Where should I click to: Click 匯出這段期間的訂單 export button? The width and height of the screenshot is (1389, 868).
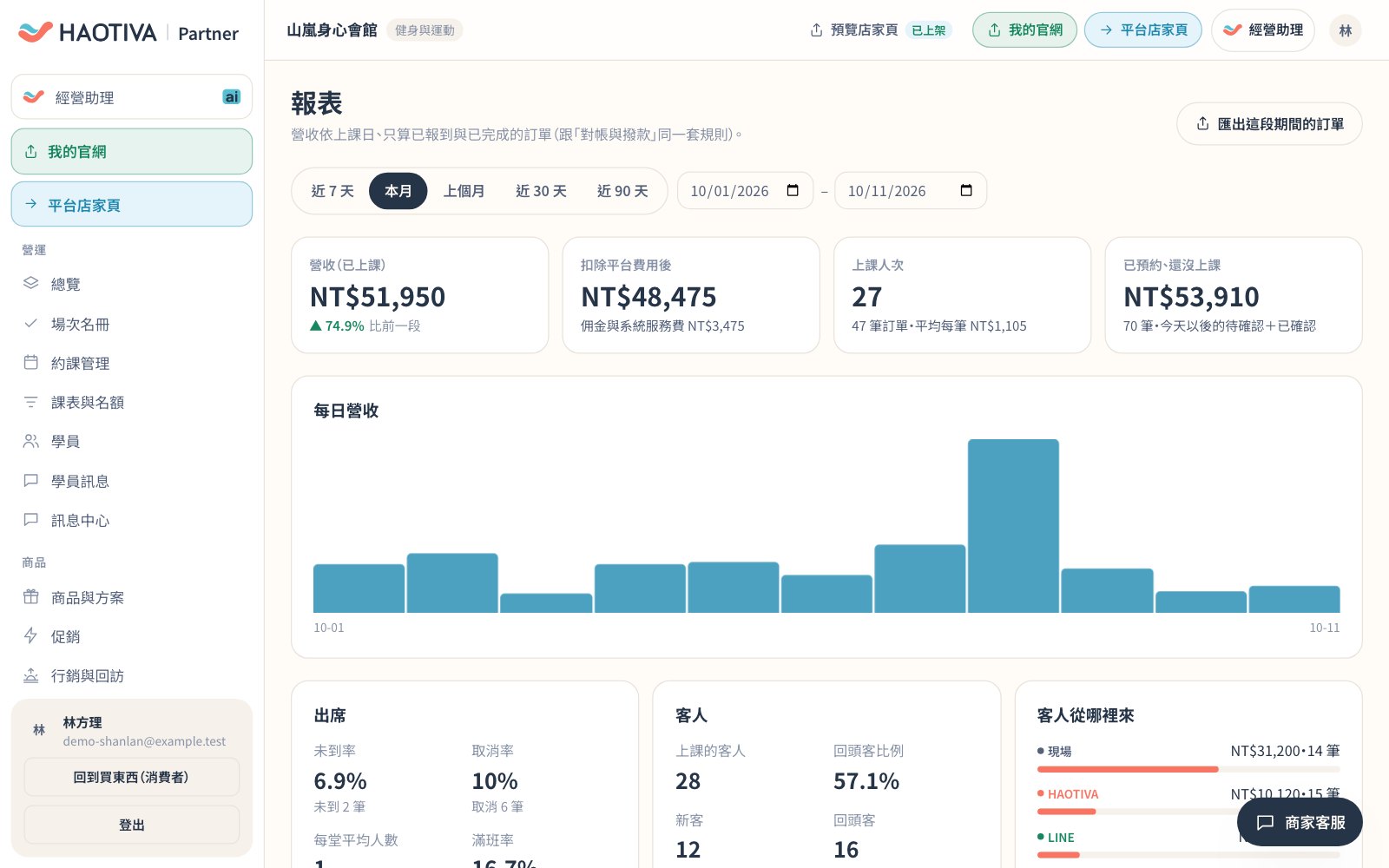(x=1269, y=124)
